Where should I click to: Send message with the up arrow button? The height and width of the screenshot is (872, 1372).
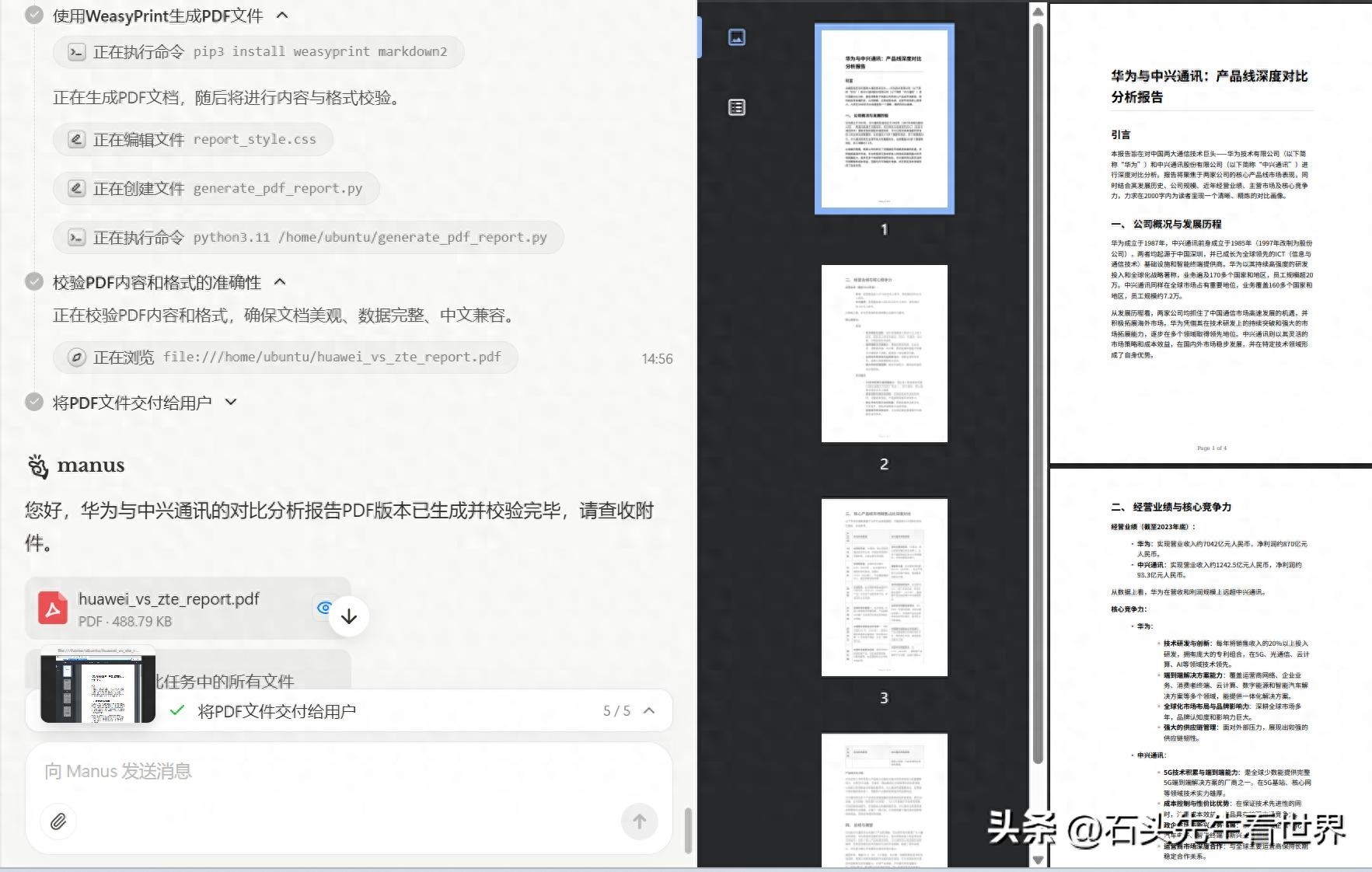pos(639,821)
